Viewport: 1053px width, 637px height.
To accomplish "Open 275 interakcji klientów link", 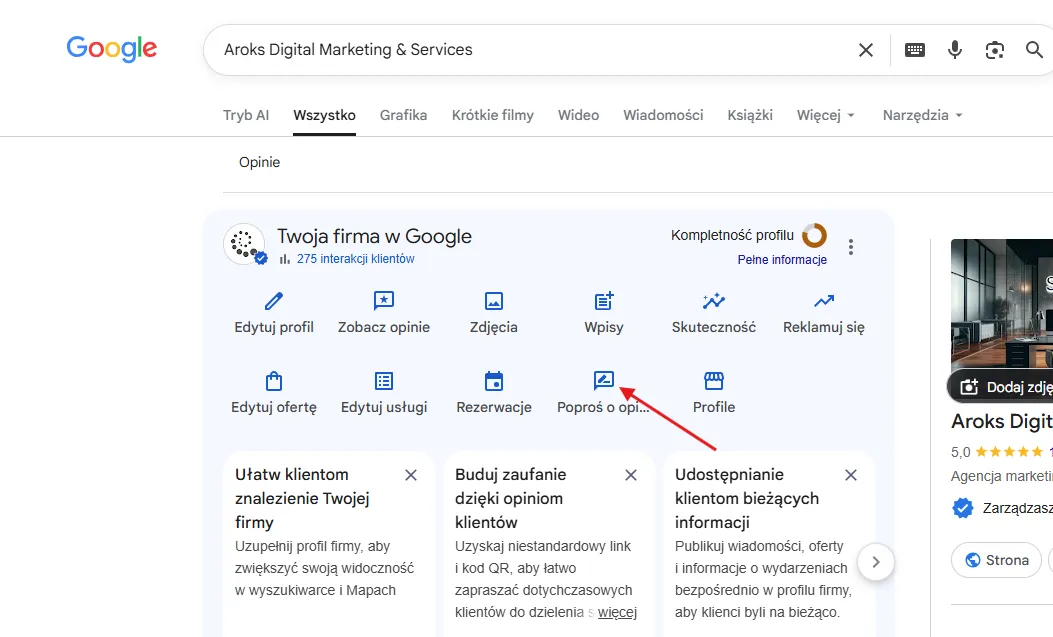I will 355,259.
